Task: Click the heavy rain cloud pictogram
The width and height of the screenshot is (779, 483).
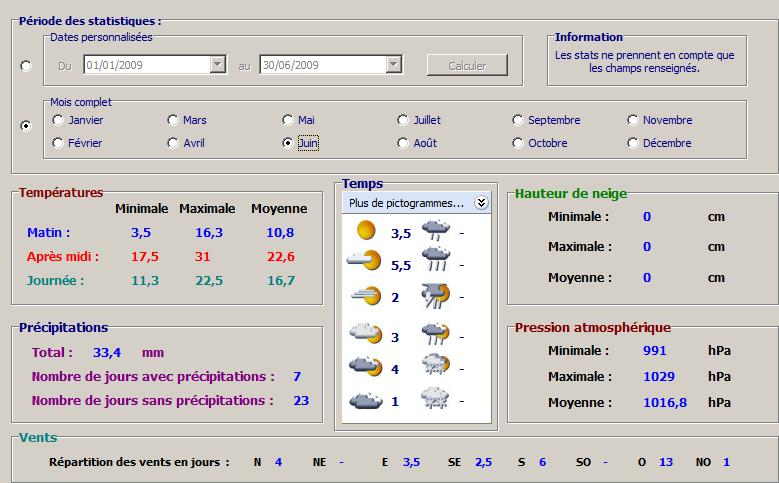Action: (435, 263)
